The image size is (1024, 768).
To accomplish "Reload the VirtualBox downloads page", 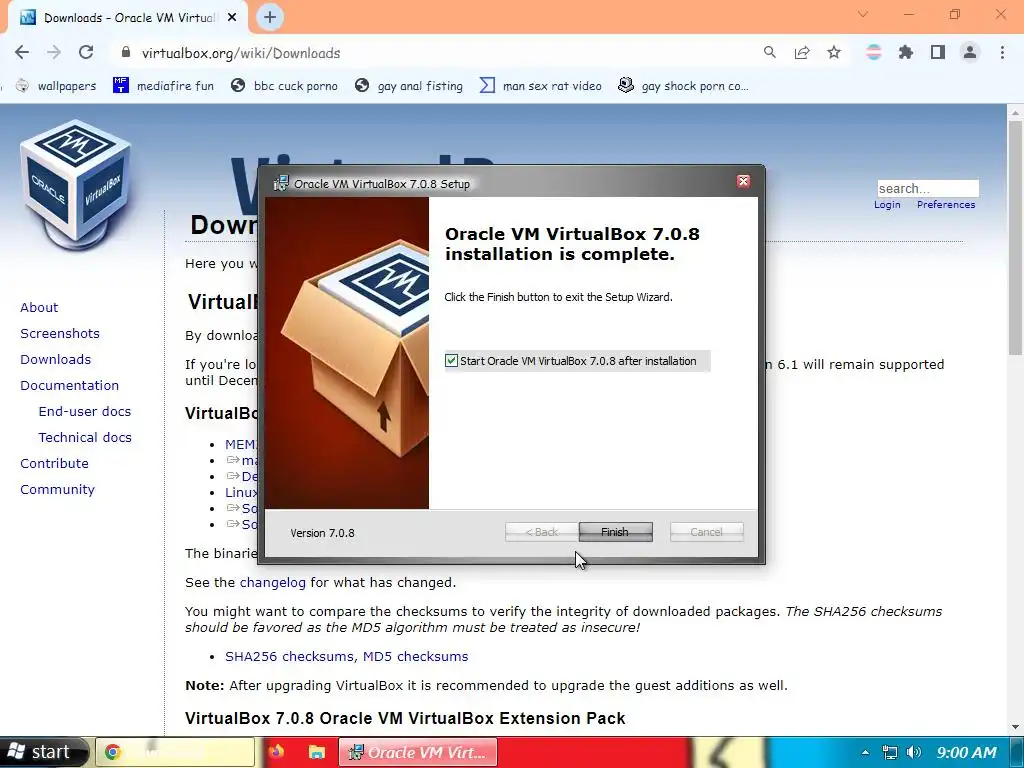I will (x=86, y=53).
